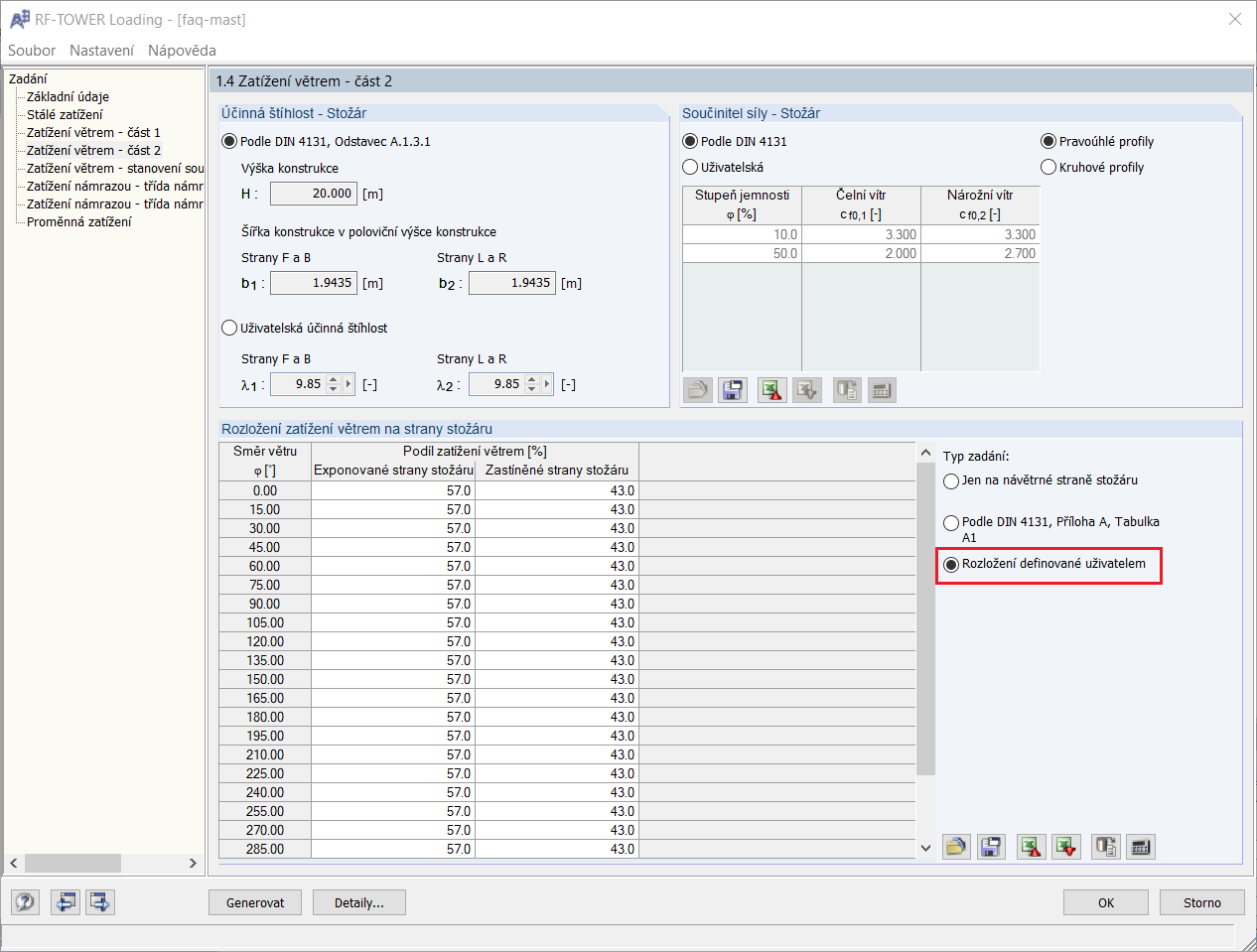Image resolution: width=1257 pixels, height=952 pixels.
Task: Select Rozložení definované uživatelem option
Action: tap(951, 564)
